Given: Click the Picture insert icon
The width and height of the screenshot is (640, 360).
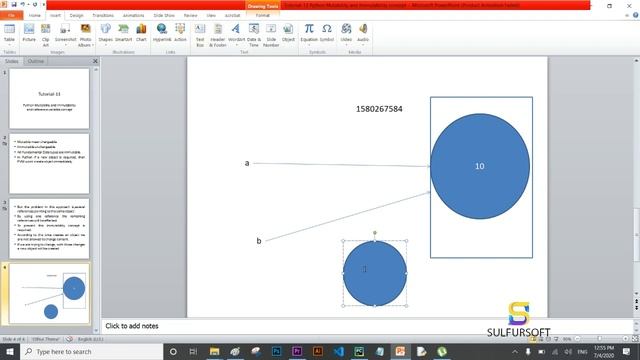Looking at the screenshot, I should click(29, 33).
